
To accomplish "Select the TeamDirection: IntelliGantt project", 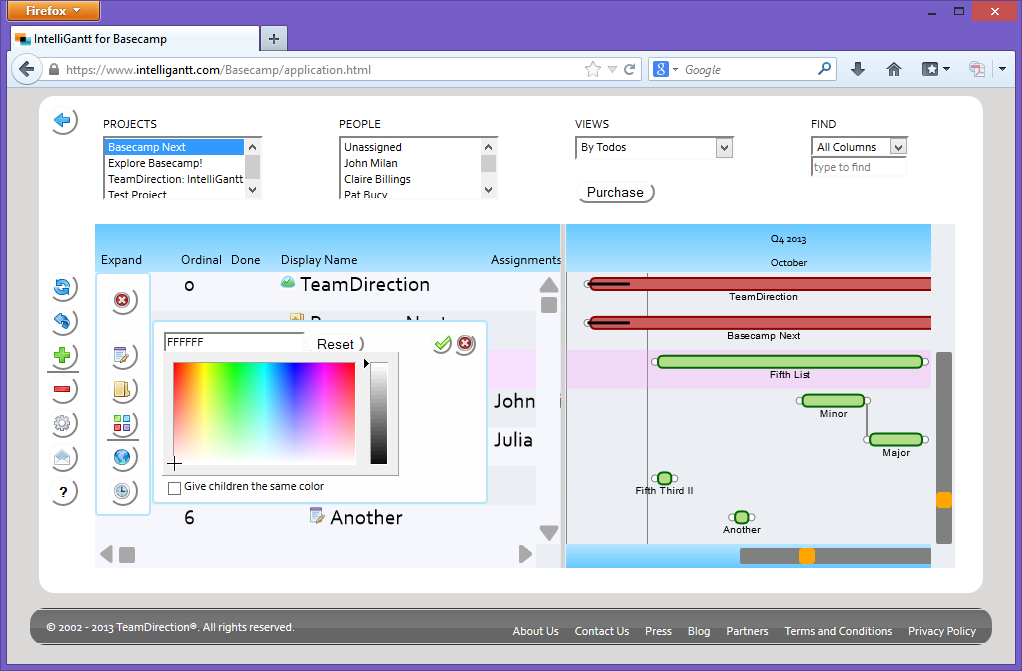I will [x=174, y=179].
